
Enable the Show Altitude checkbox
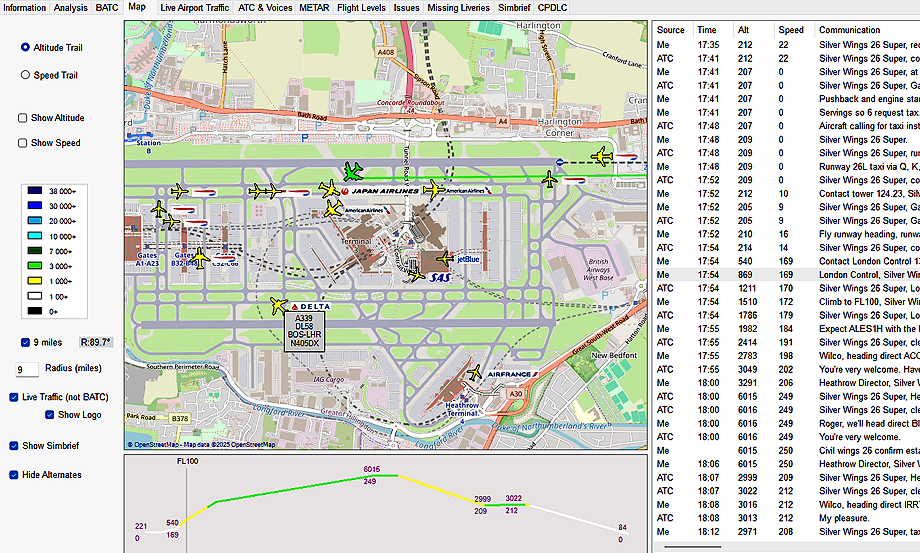click(23, 118)
